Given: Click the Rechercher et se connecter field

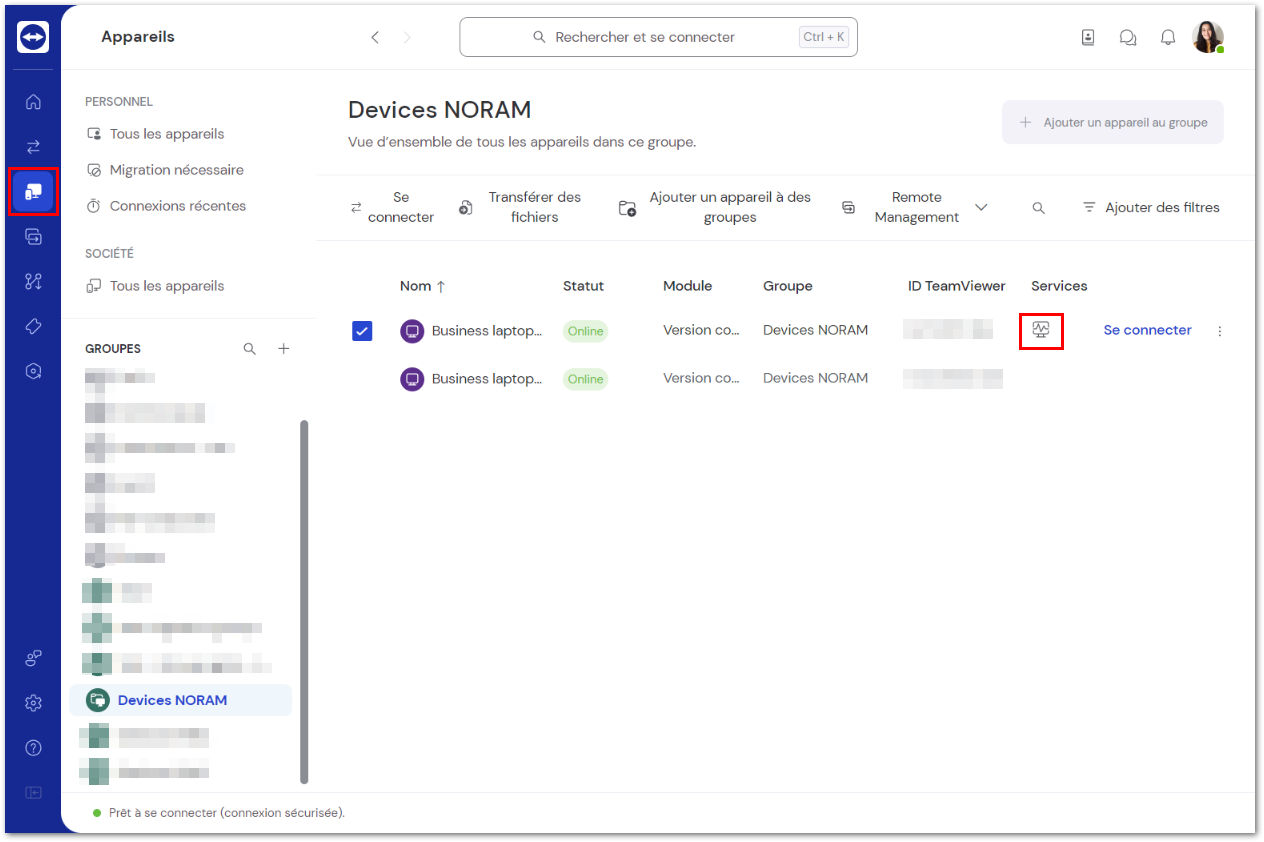Looking at the screenshot, I should click(x=658, y=37).
